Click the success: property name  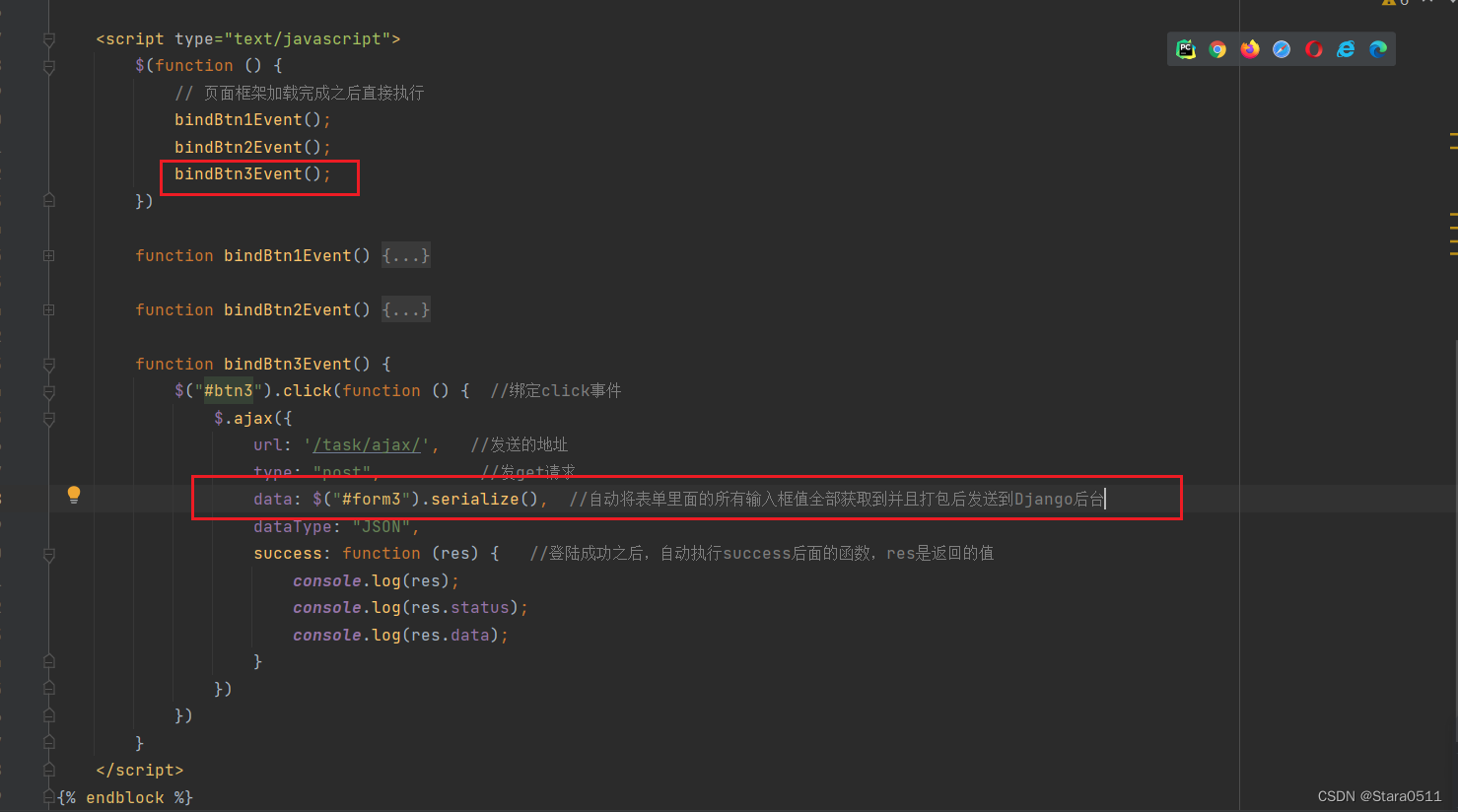(288, 554)
